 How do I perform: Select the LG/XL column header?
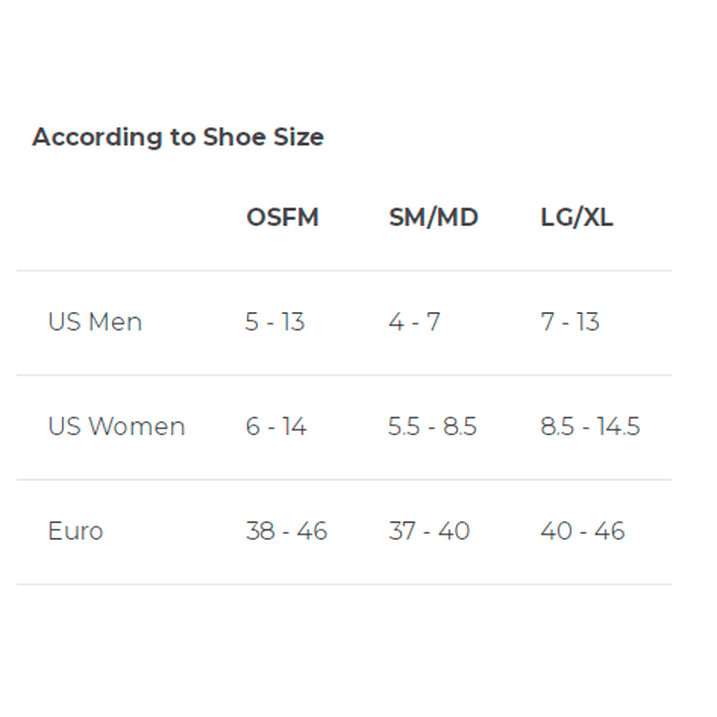click(x=576, y=217)
